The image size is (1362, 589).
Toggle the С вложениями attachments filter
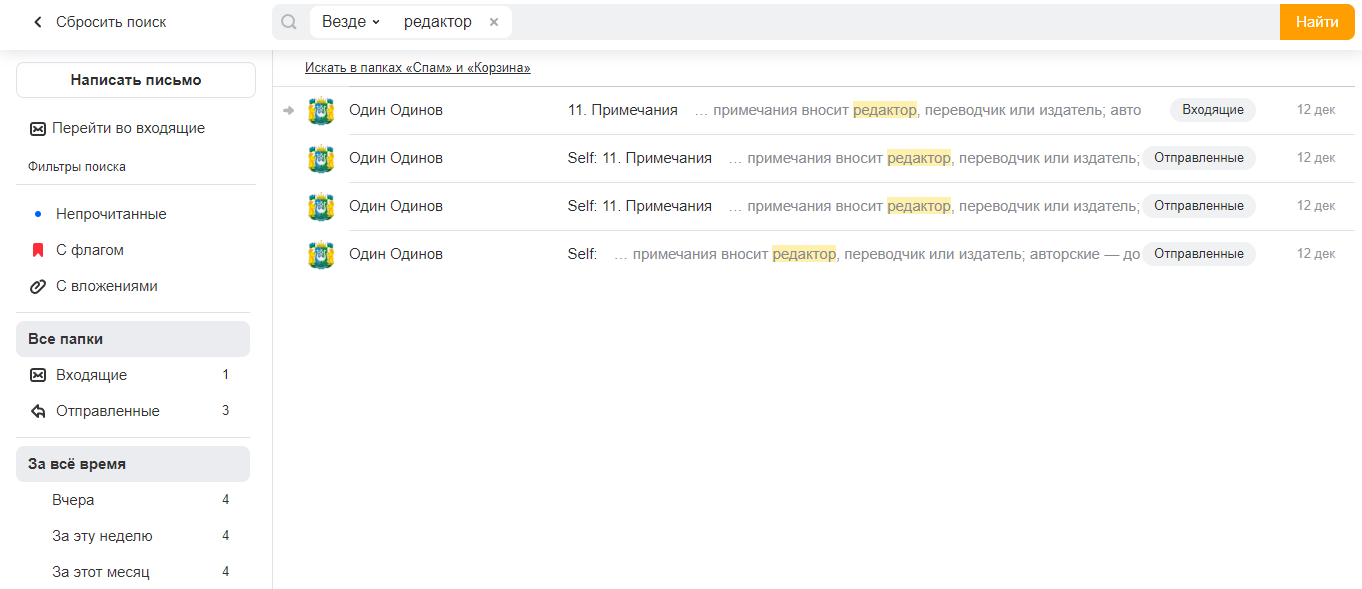[x=107, y=286]
